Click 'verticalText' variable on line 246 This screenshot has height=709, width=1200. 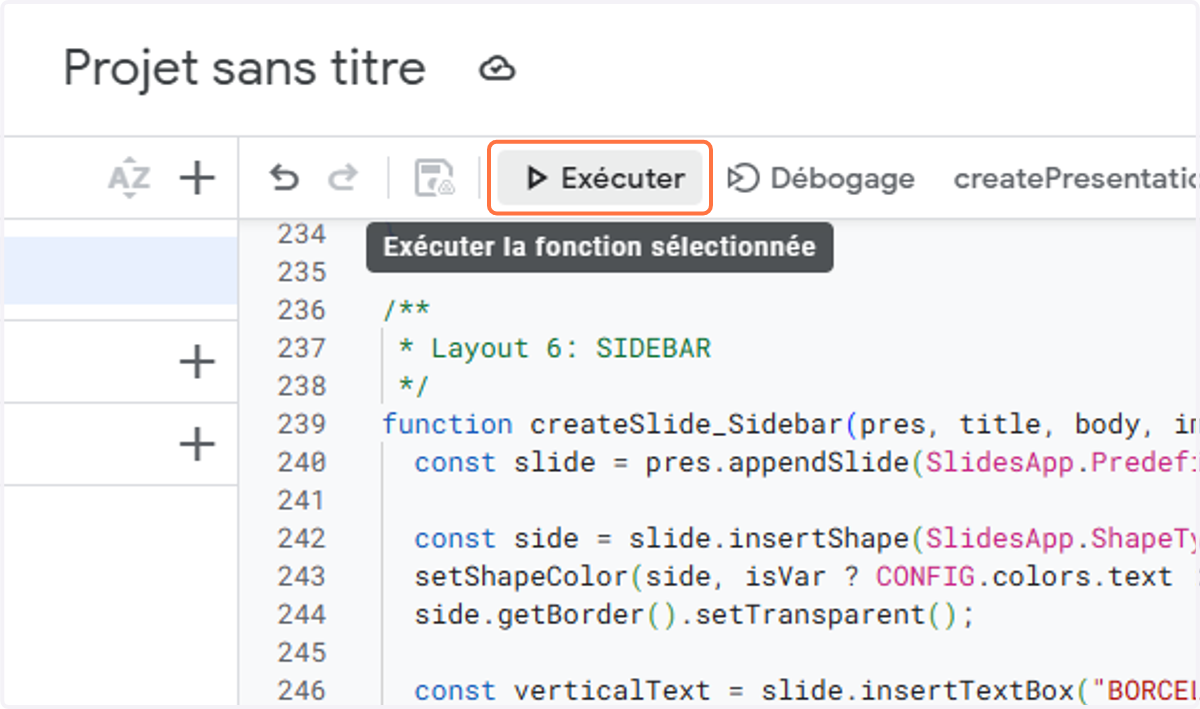coord(612,690)
